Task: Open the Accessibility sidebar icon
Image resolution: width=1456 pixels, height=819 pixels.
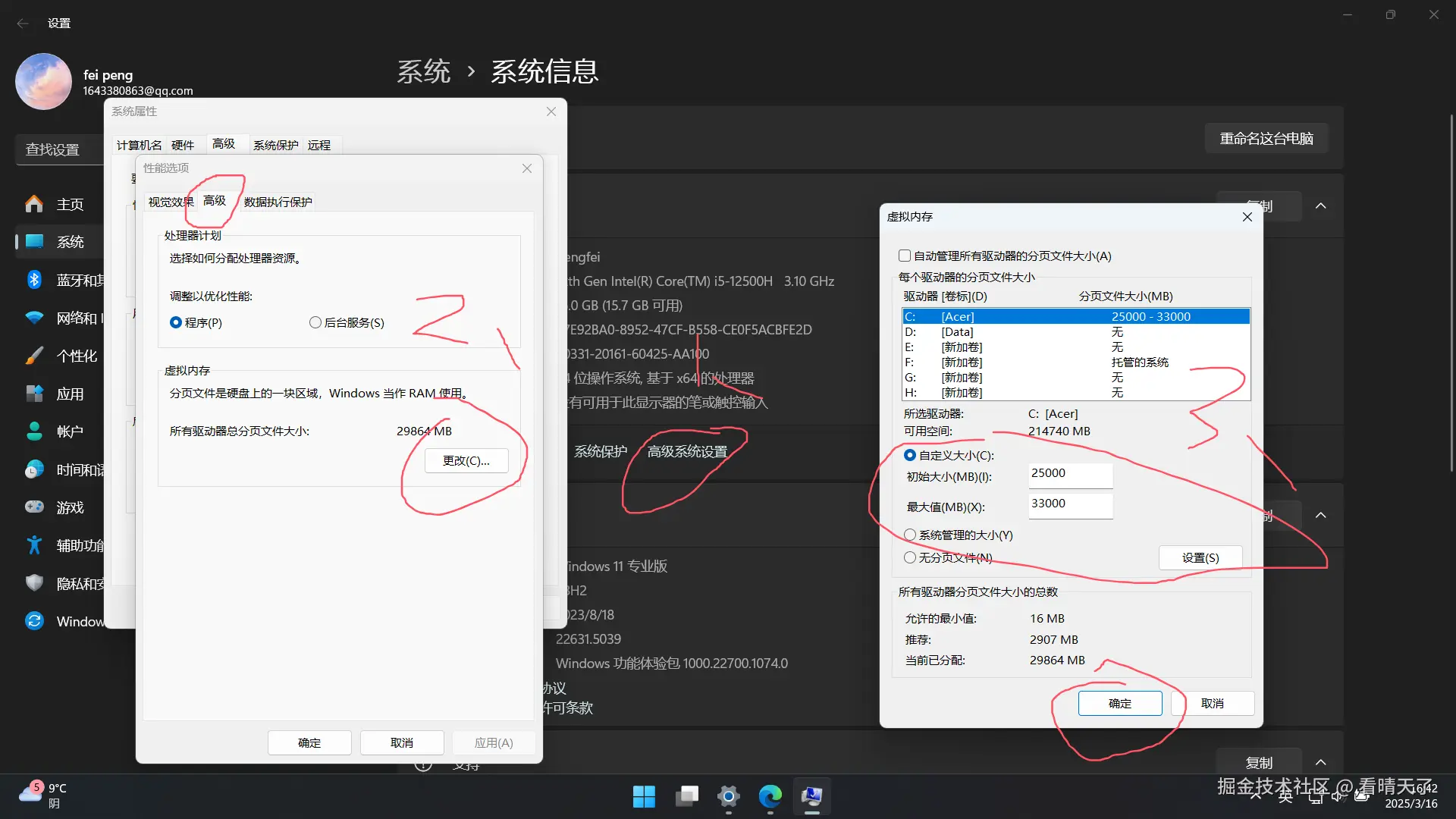Action: tap(34, 544)
